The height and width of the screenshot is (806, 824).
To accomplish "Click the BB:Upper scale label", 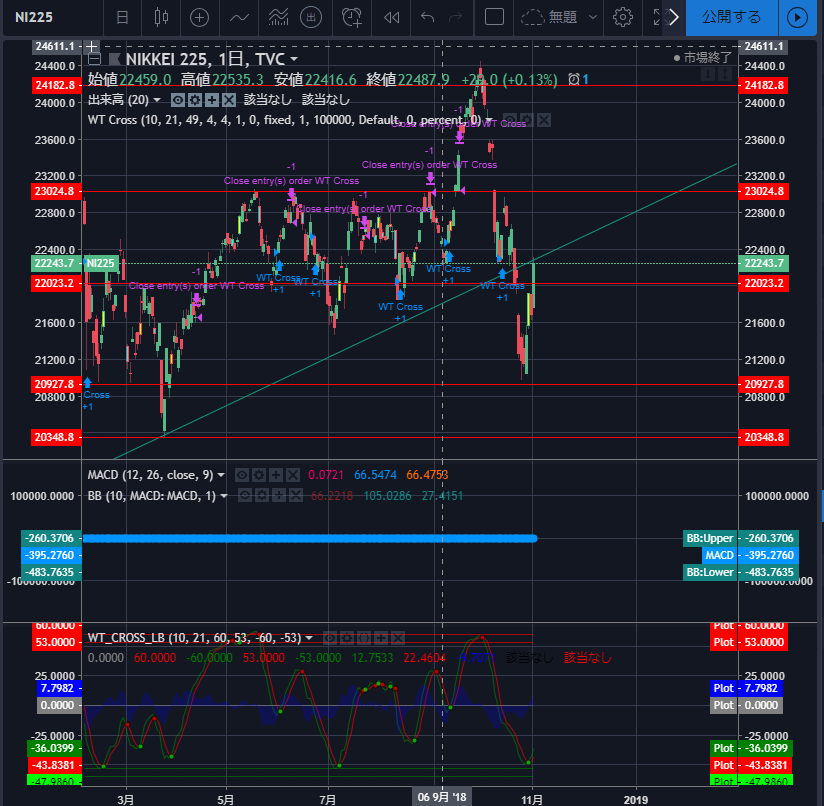I will click(x=710, y=538).
